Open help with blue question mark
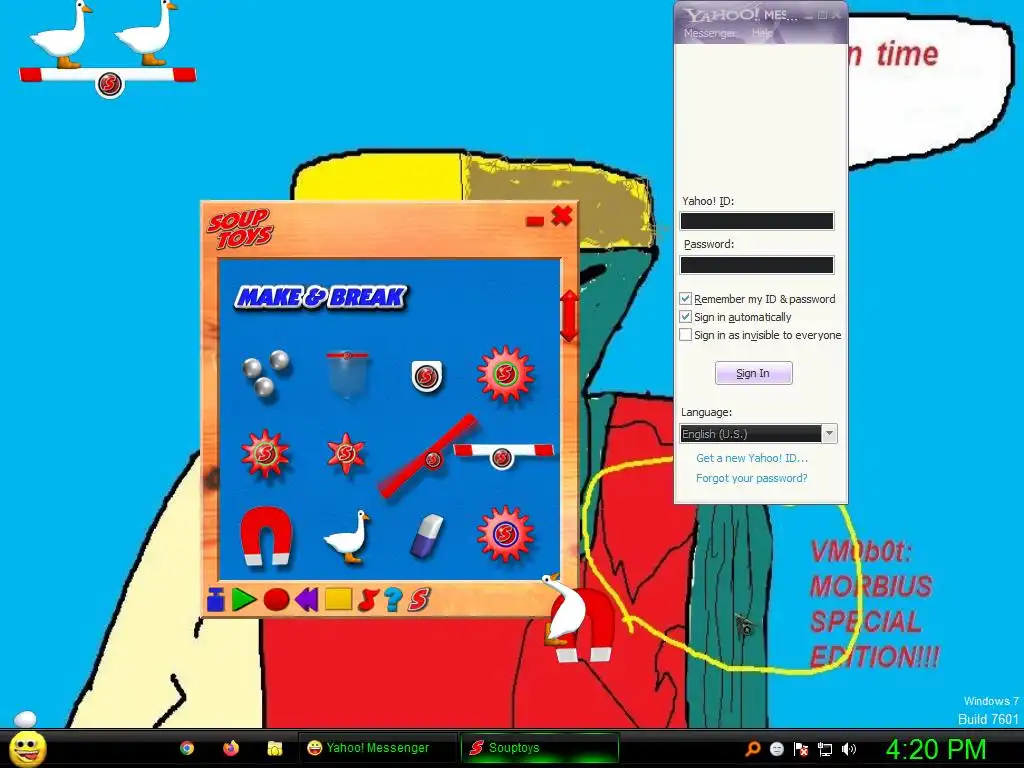Image resolution: width=1024 pixels, height=768 pixels. point(392,599)
